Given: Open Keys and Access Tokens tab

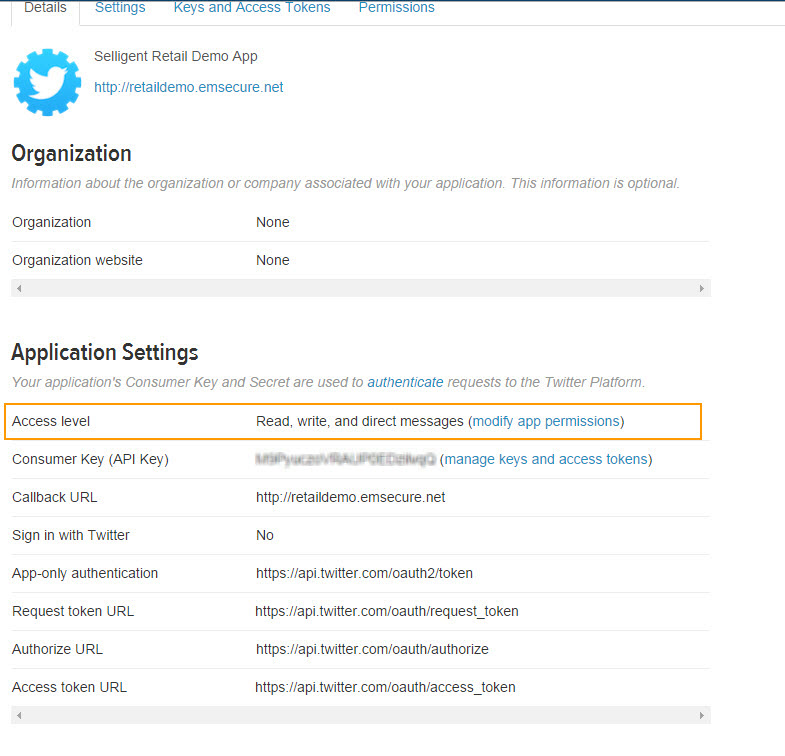Looking at the screenshot, I should coord(252,8).
